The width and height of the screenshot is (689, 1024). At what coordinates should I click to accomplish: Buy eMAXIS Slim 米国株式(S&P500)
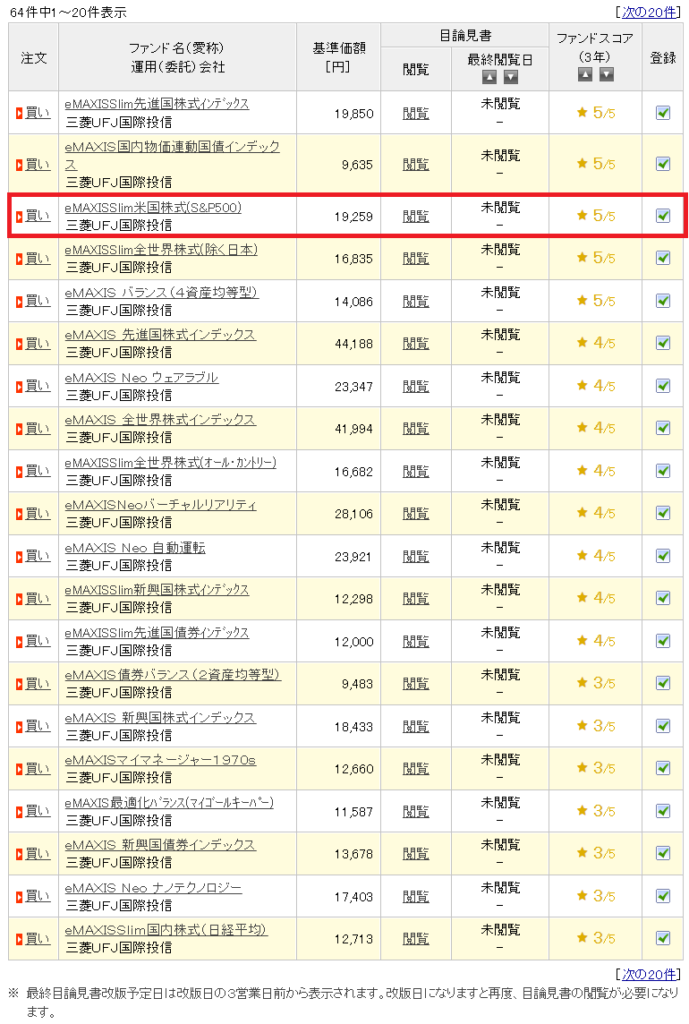point(37,216)
